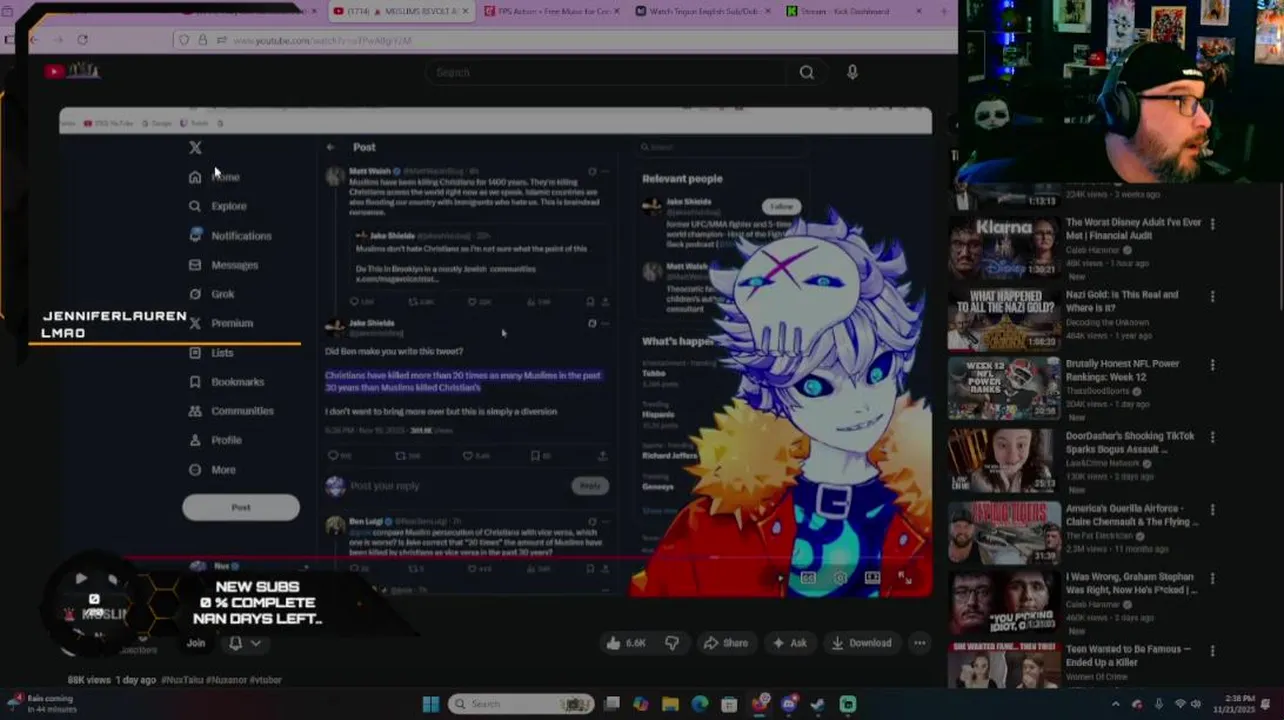Viewport: 1284px width, 720px height.
Task: Open options menu for NFL Power Rankings video
Action: coord(1212,366)
